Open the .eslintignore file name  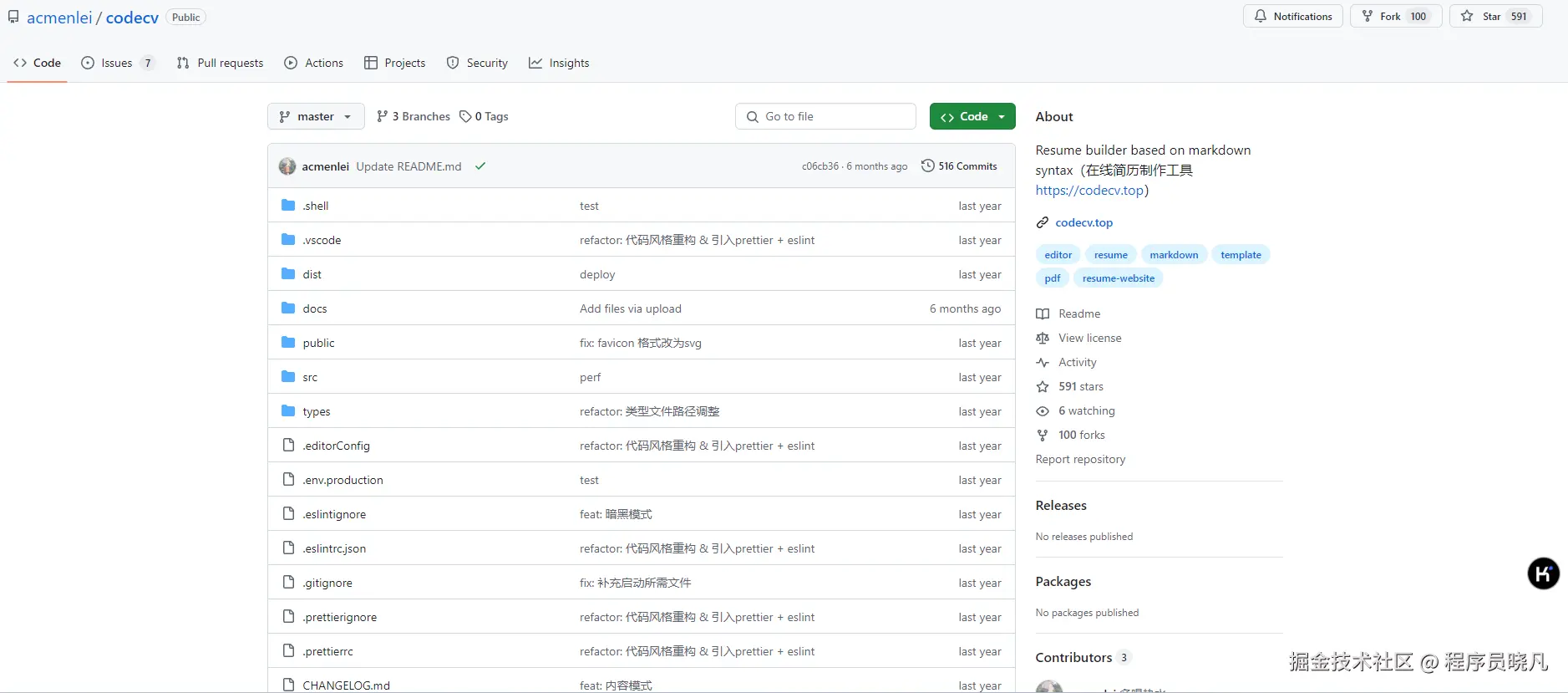click(x=334, y=514)
